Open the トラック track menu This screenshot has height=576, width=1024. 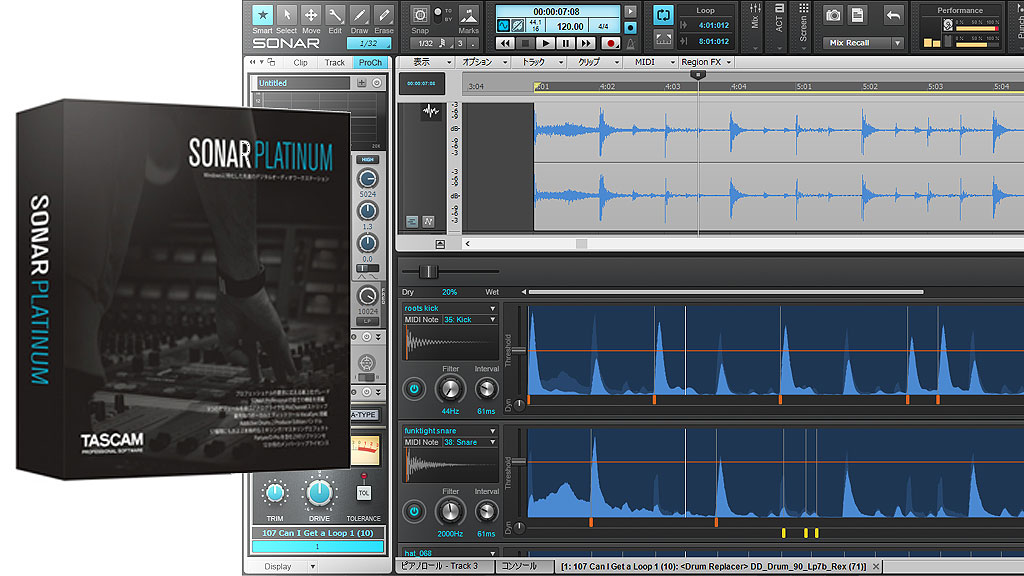coord(539,62)
